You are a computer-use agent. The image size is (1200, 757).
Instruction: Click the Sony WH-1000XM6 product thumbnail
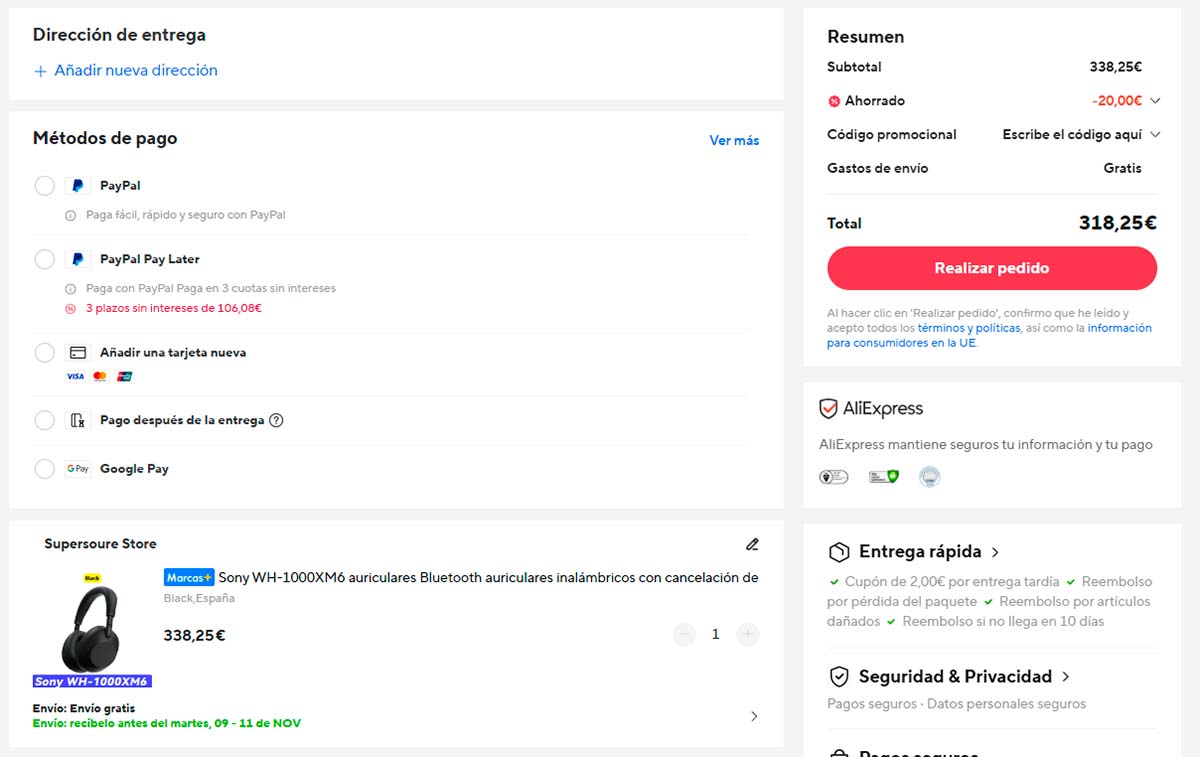pyautogui.click(x=92, y=630)
